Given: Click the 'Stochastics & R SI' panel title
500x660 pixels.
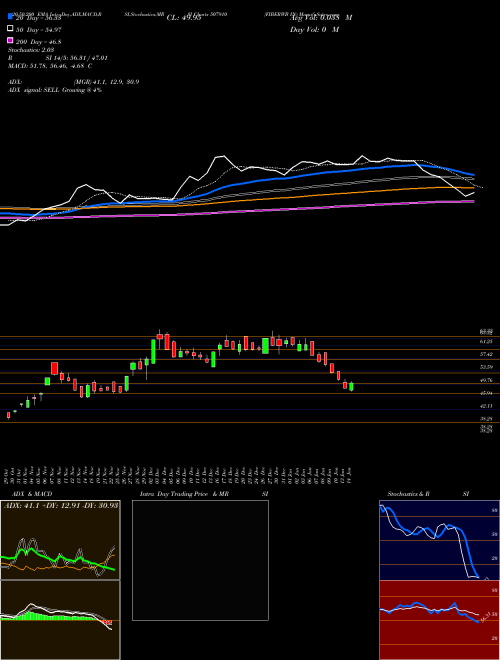Looking at the screenshot, I should (428, 494).
